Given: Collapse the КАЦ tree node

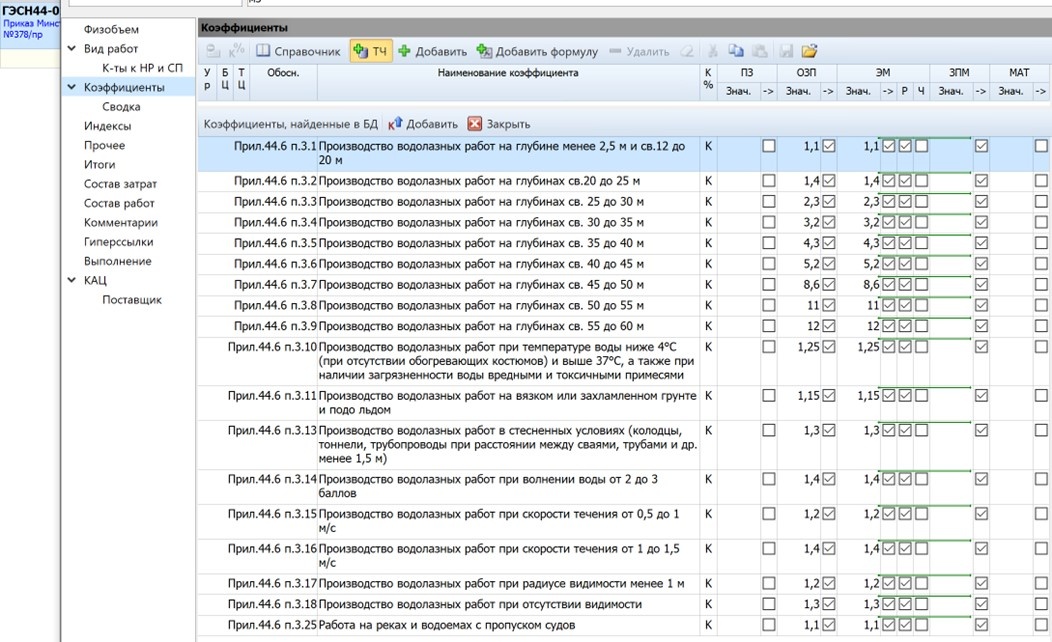Looking at the screenshot, I should click(72, 280).
